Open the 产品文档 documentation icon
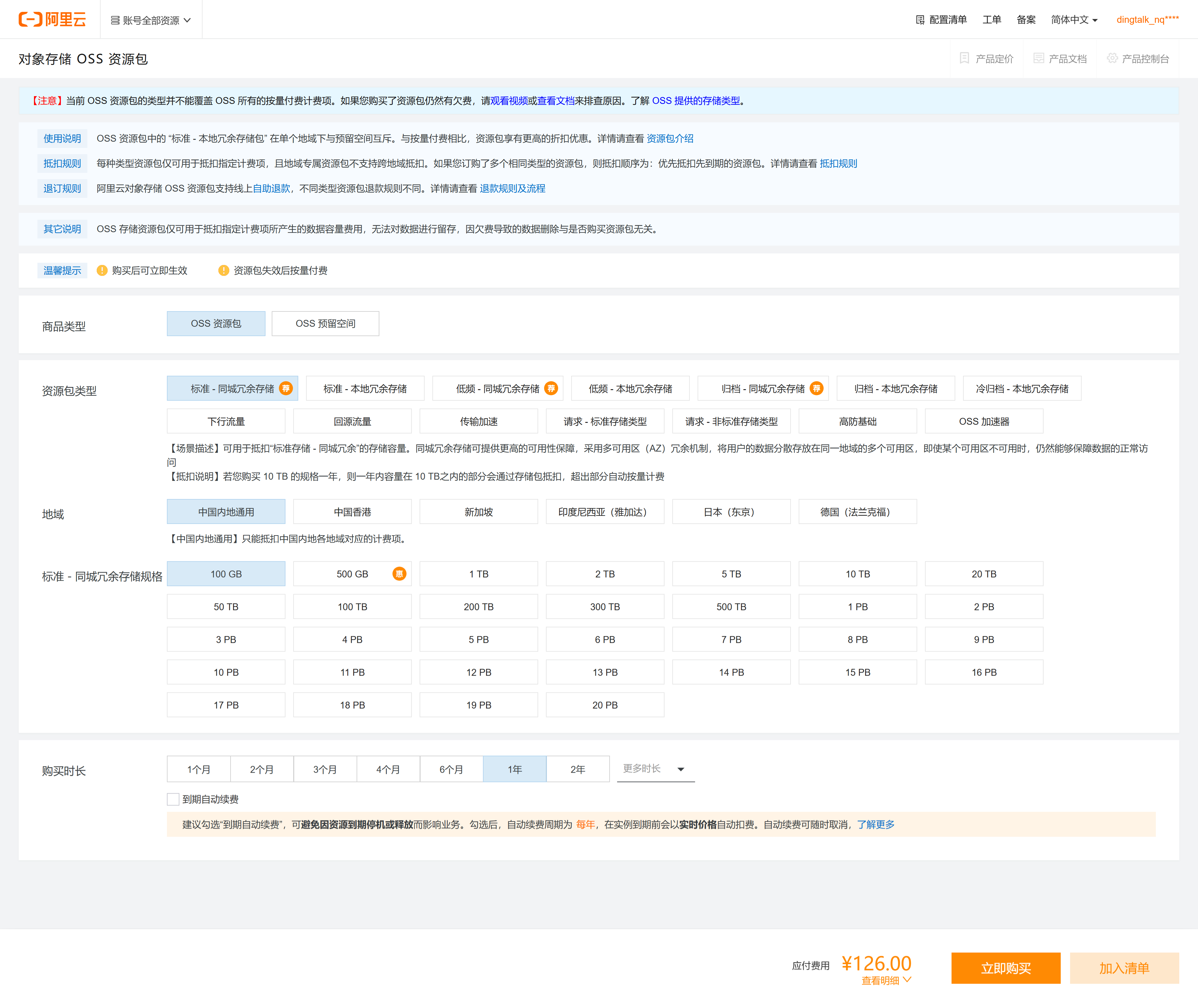 point(1039,58)
